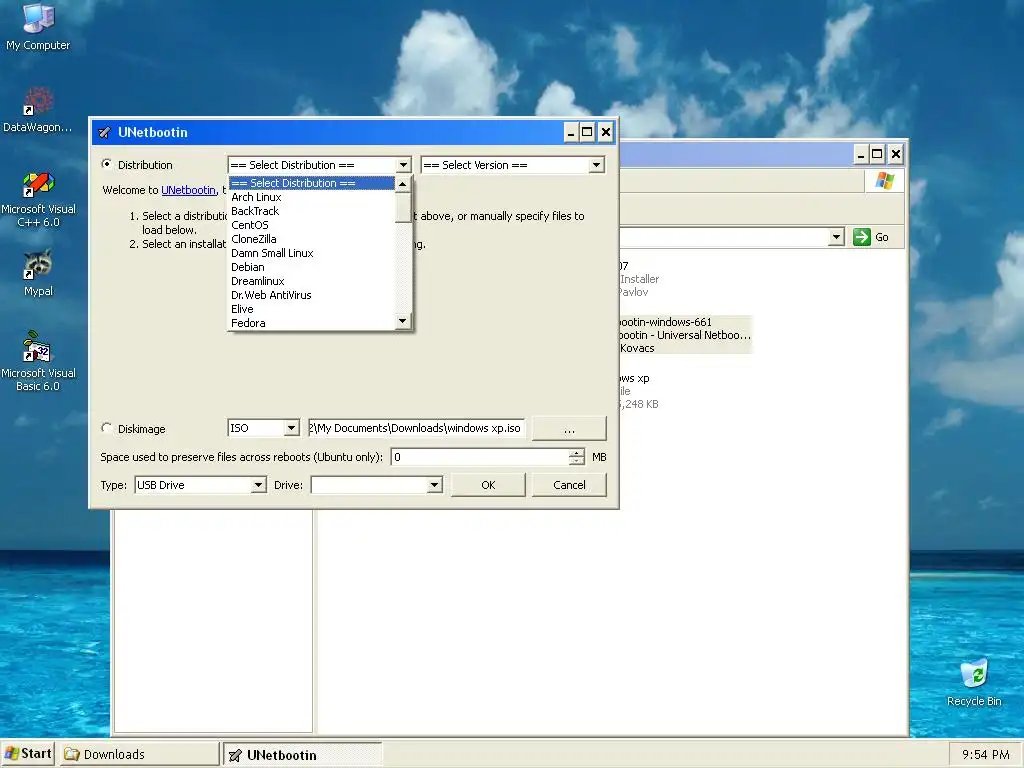Viewport: 1024px width, 768px height.
Task: Click the Go button label in Downloads window
Action: pos(882,237)
